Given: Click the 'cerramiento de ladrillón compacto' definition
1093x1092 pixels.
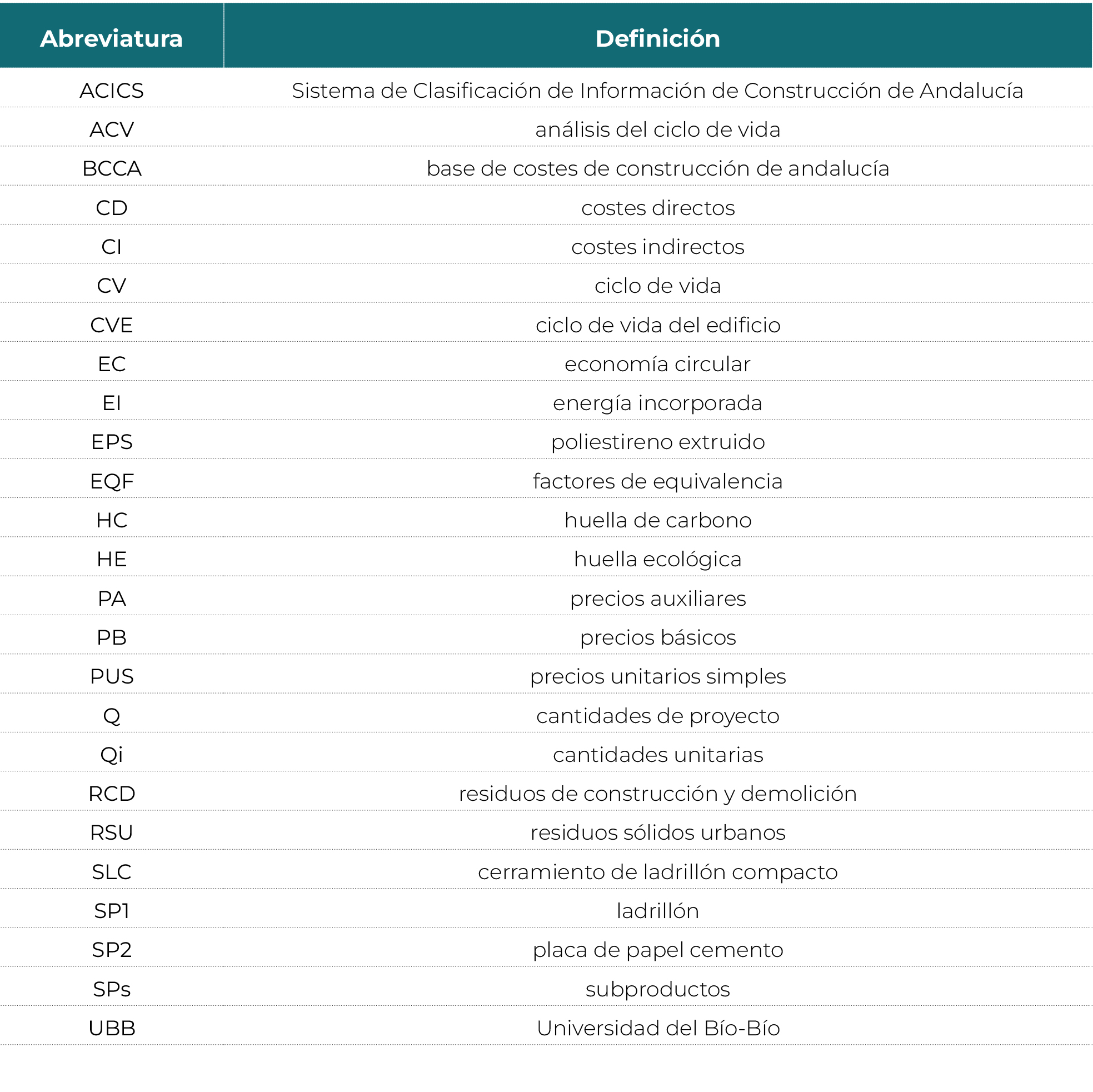Looking at the screenshot, I should pyautogui.click(x=657, y=872).
